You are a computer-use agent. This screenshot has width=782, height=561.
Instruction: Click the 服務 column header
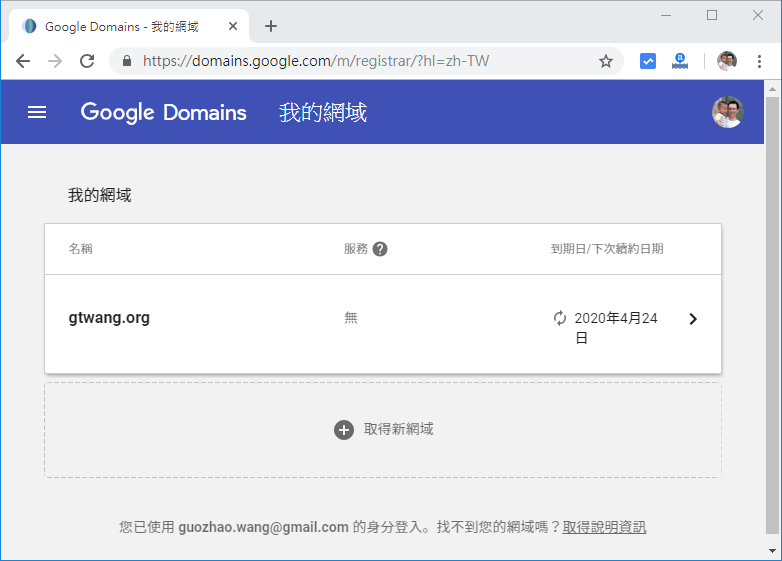pos(356,249)
